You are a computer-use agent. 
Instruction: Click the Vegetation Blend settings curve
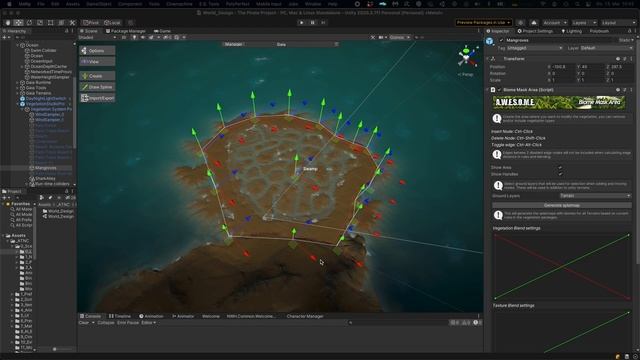click(562, 267)
